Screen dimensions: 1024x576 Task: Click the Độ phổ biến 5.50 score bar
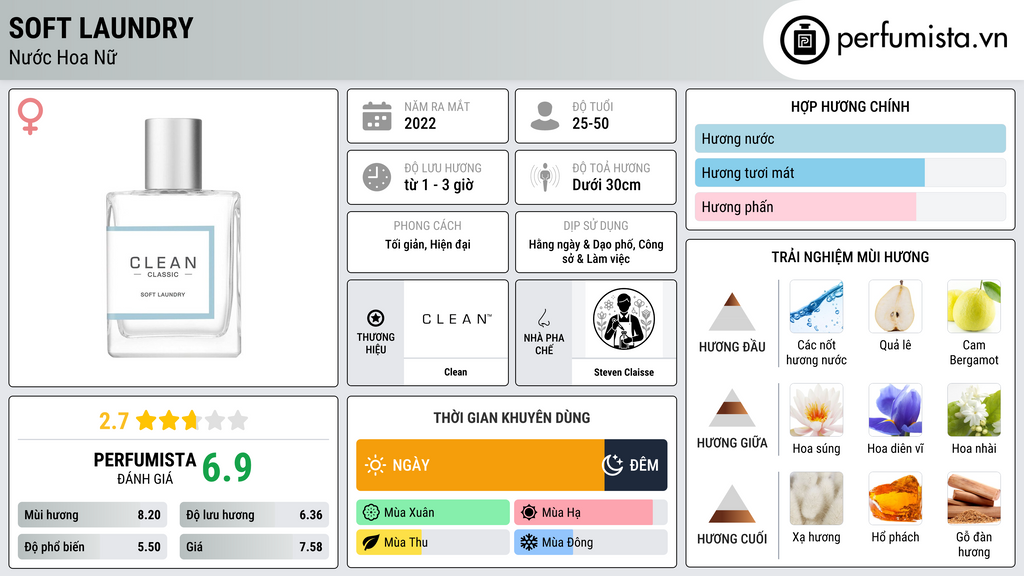(x=92, y=547)
